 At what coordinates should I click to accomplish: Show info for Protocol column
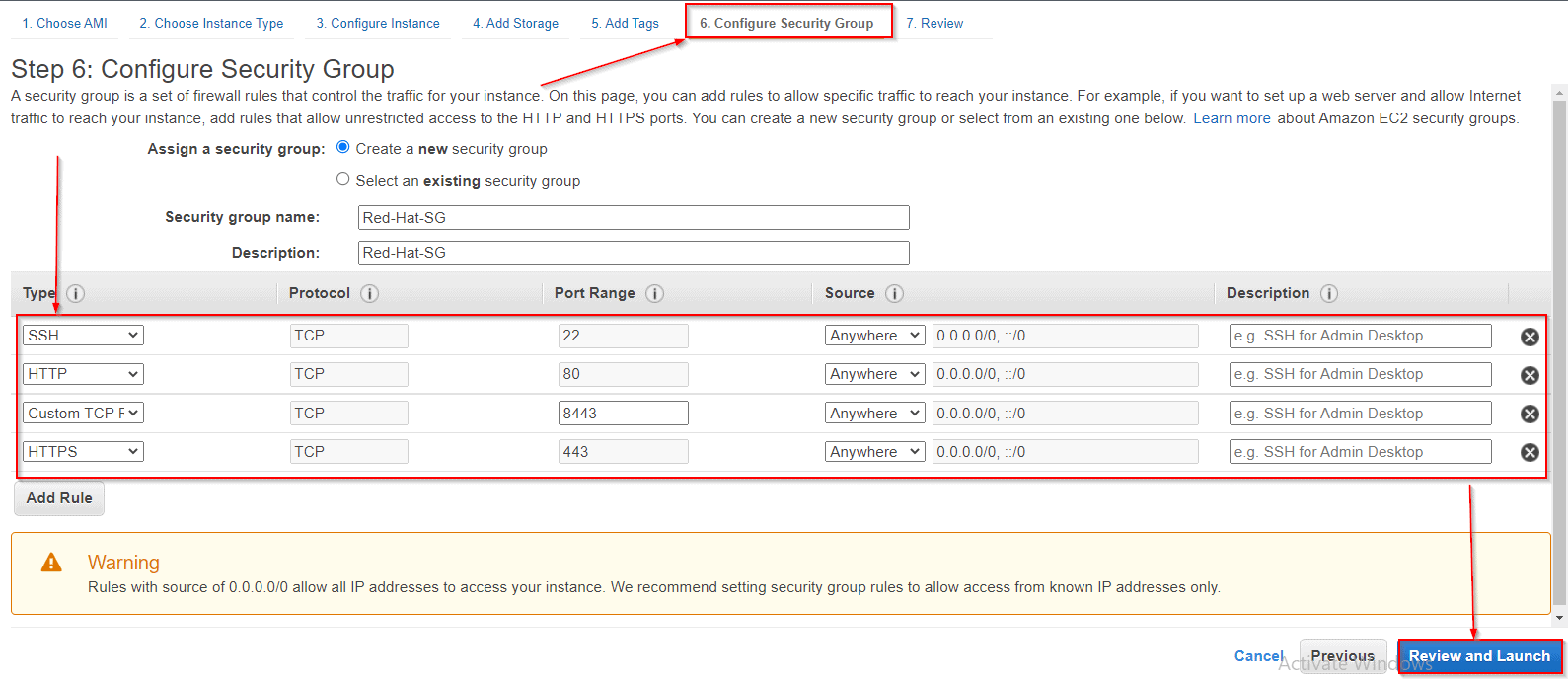[x=370, y=294]
